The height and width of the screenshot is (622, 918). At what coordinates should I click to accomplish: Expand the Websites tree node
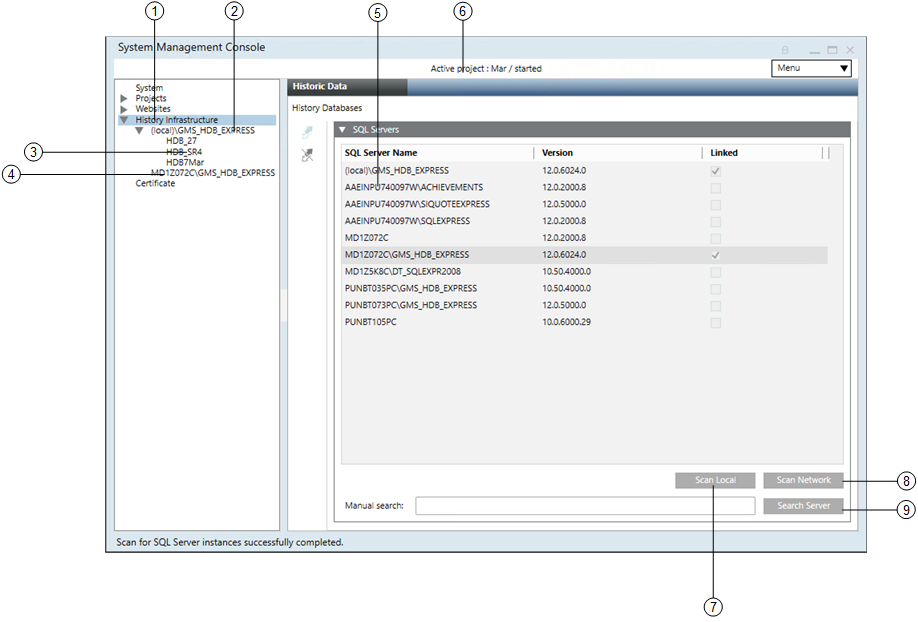[124, 109]
